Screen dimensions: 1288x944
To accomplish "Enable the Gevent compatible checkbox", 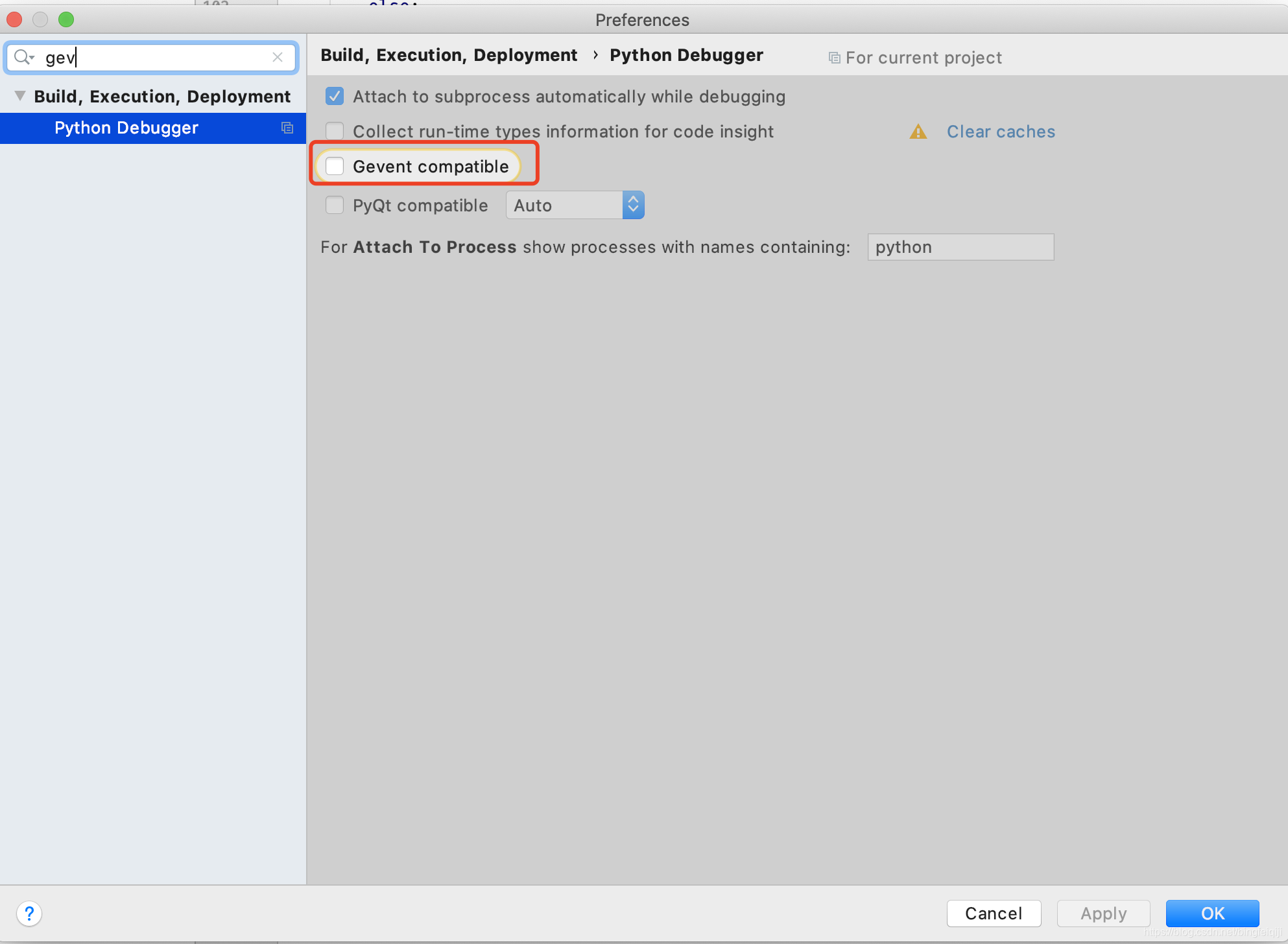I will coord(335,167).
